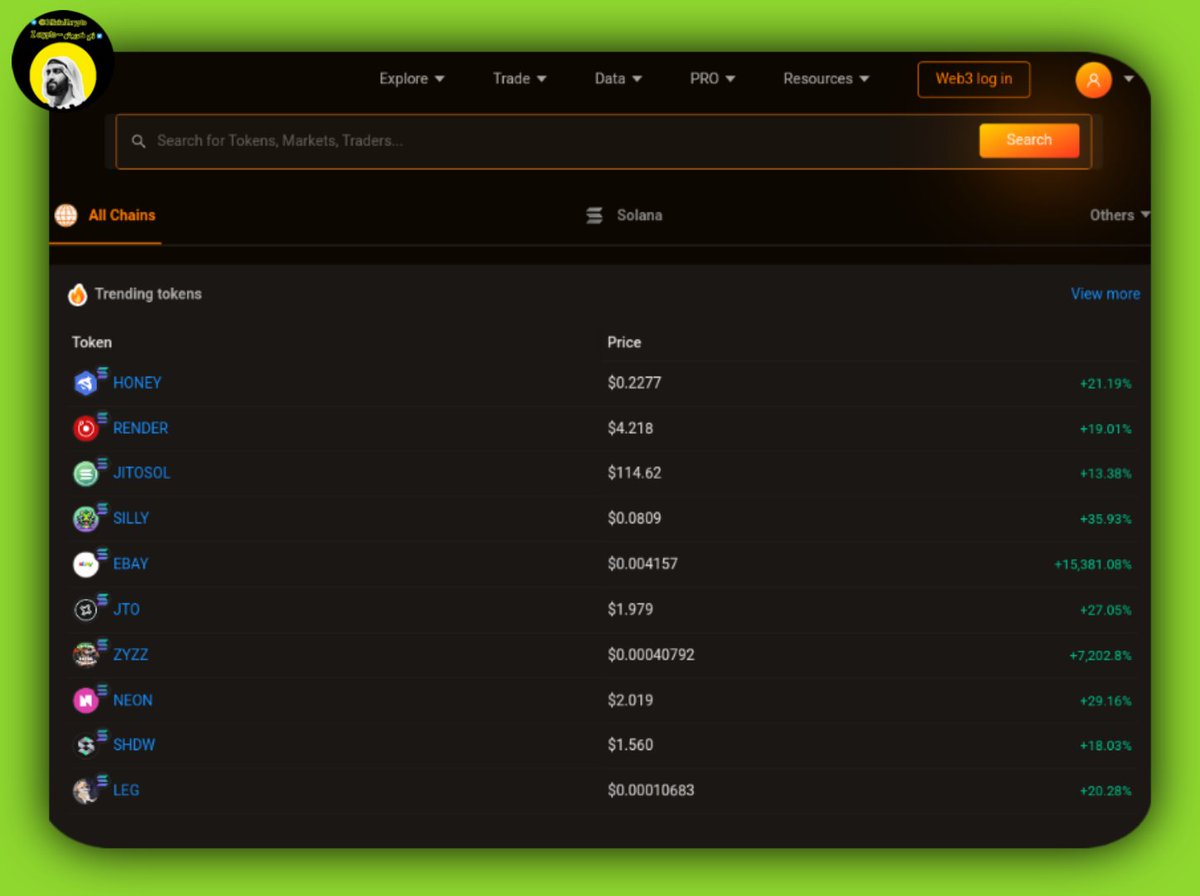1200x896 pixels.
Task: Open the View more link
Action: click(x=1105, y=294)
